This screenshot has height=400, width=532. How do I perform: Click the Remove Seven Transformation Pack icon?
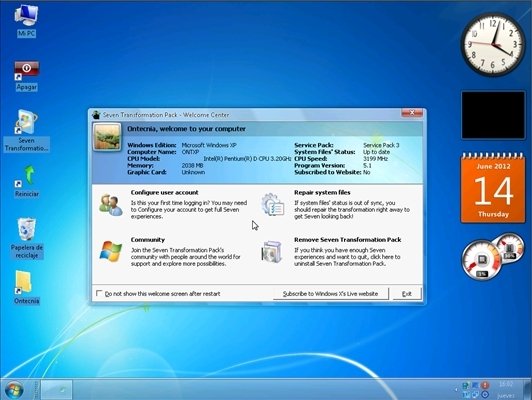point(272,251)
